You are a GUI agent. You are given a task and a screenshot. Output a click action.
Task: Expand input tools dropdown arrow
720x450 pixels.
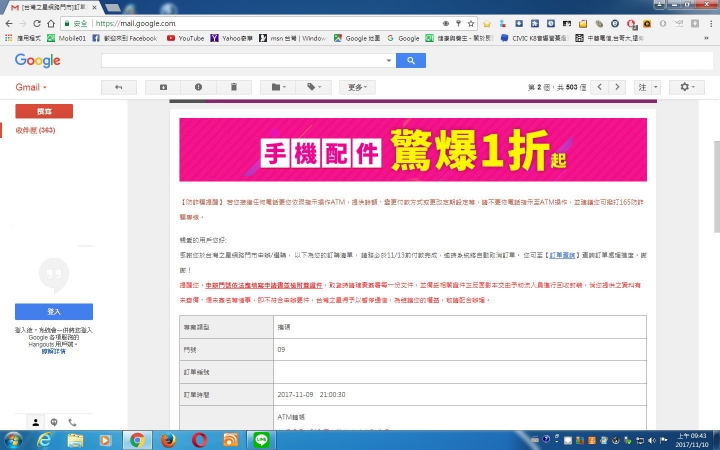point(656,87)
